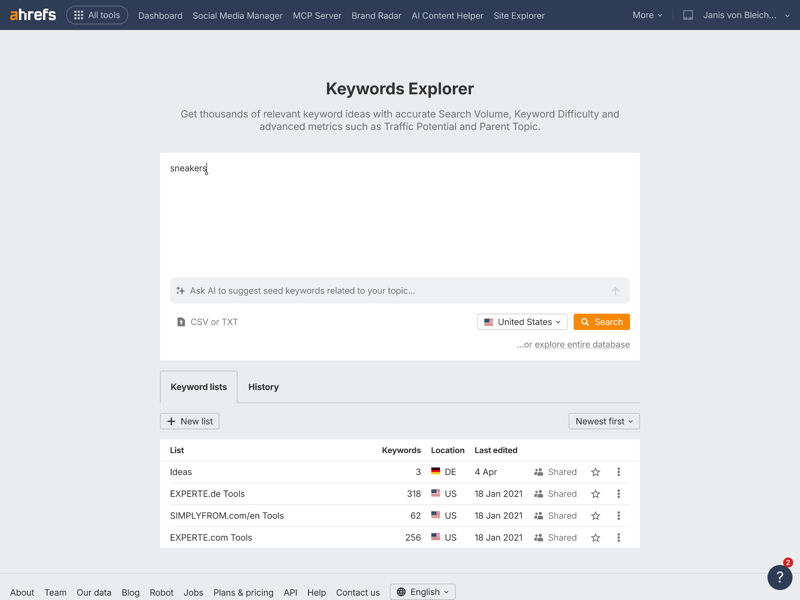
Task: Open Site Explorer from top navigation
Action: pyautogui.click(x=519, y=16)
